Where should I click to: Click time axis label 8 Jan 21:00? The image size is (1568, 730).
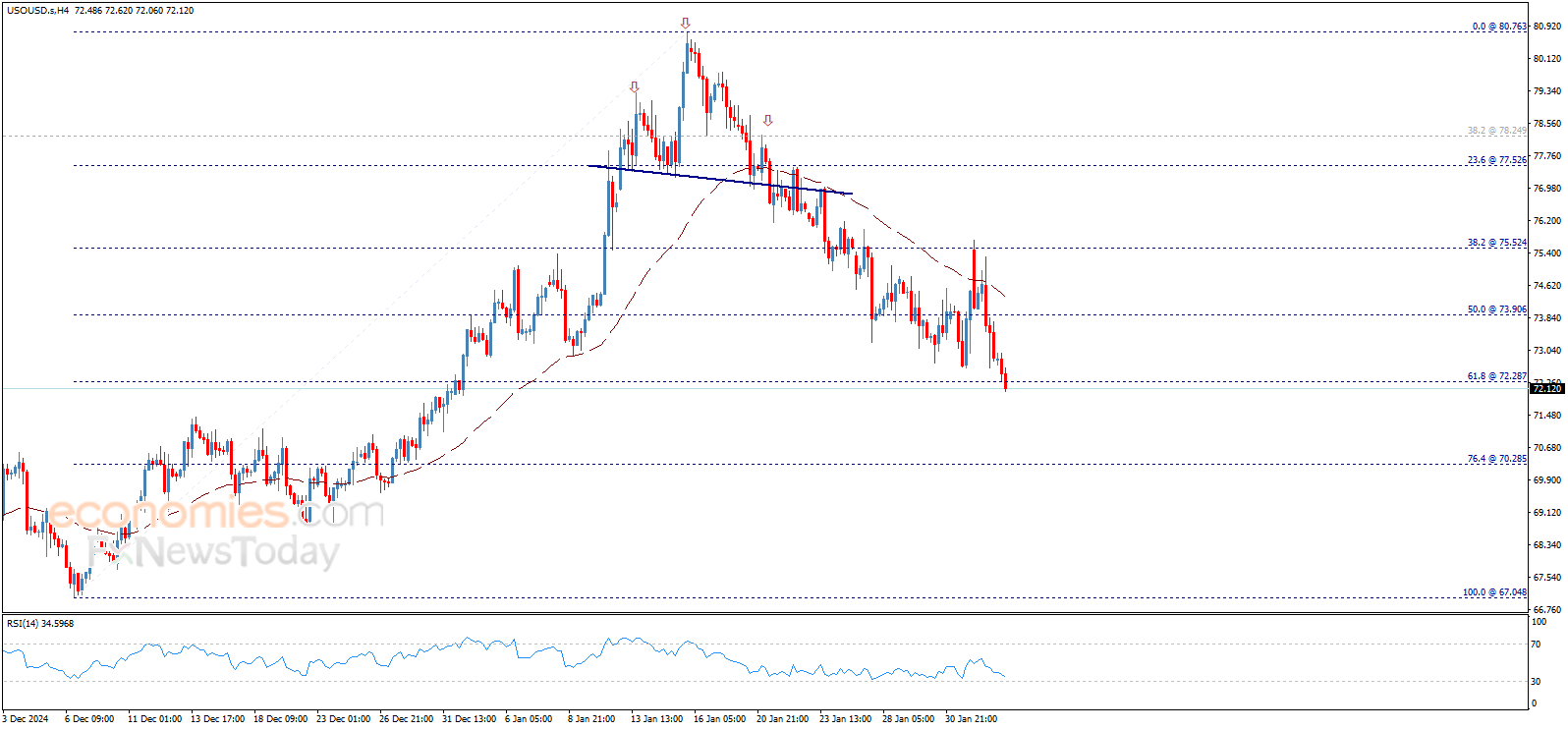[591, 719]
